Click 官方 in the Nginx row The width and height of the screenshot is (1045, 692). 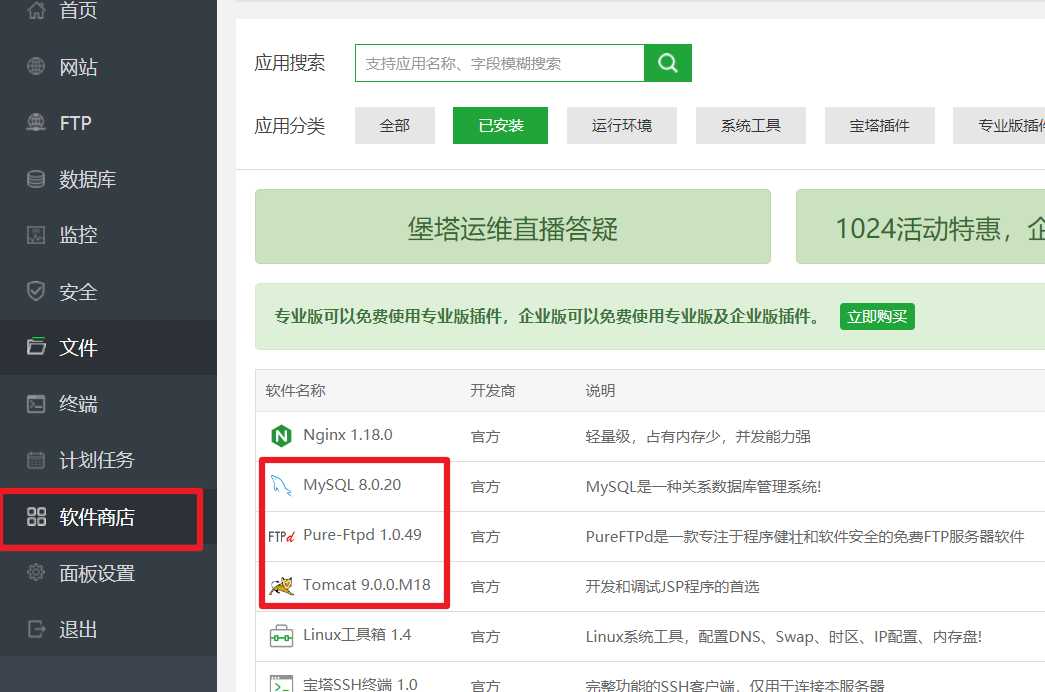click(485, 437)
